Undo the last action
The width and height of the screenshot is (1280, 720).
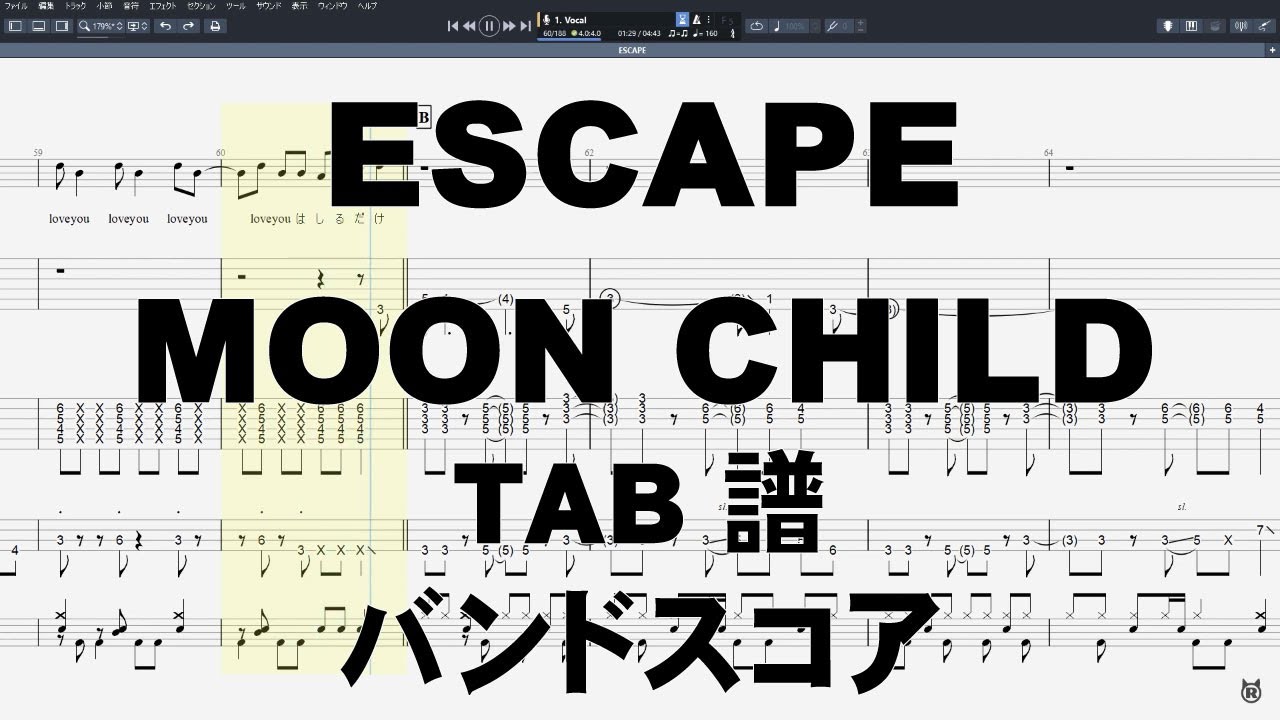click(x=165, y=26)
